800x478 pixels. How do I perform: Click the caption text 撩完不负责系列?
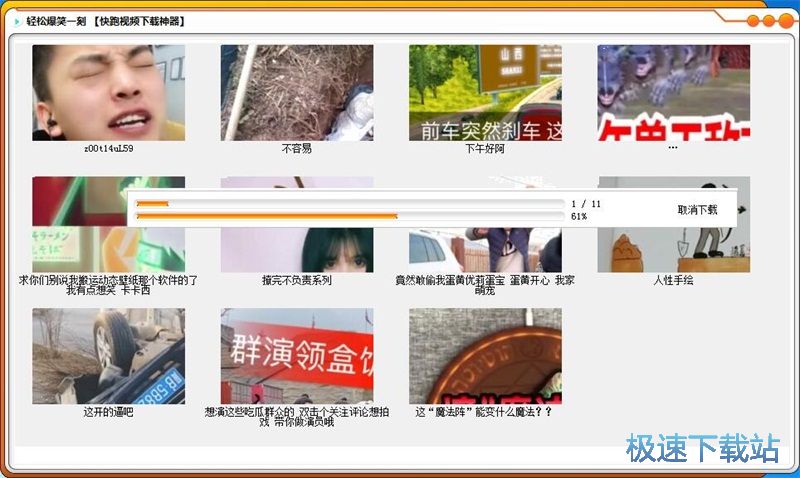click(296, 280)
